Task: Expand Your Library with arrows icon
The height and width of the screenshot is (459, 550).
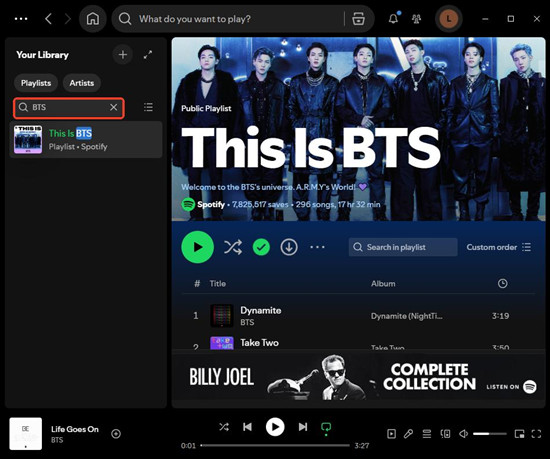Action: [148, 55]
